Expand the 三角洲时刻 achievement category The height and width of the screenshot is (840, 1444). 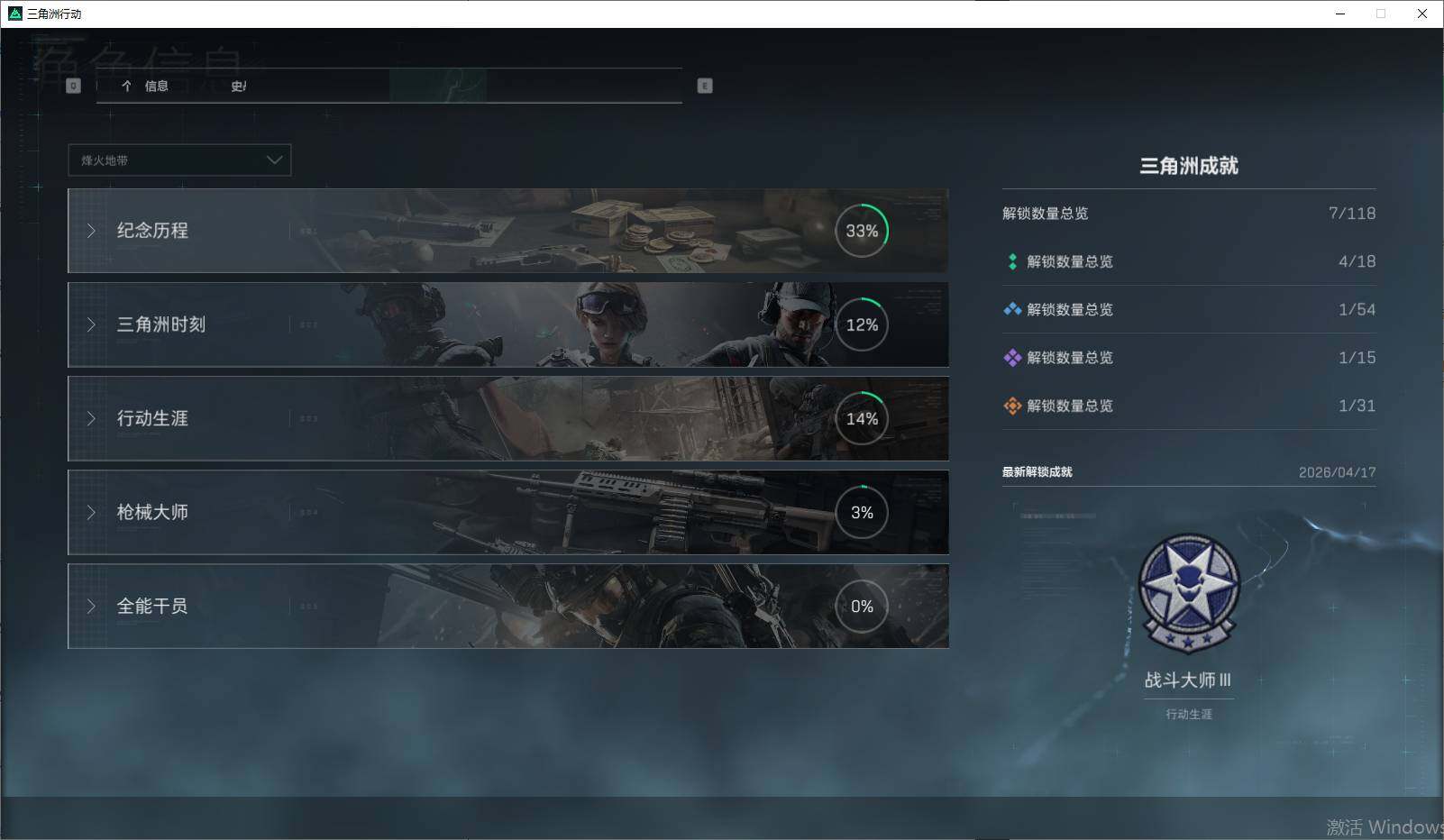[x=508, y=324]
